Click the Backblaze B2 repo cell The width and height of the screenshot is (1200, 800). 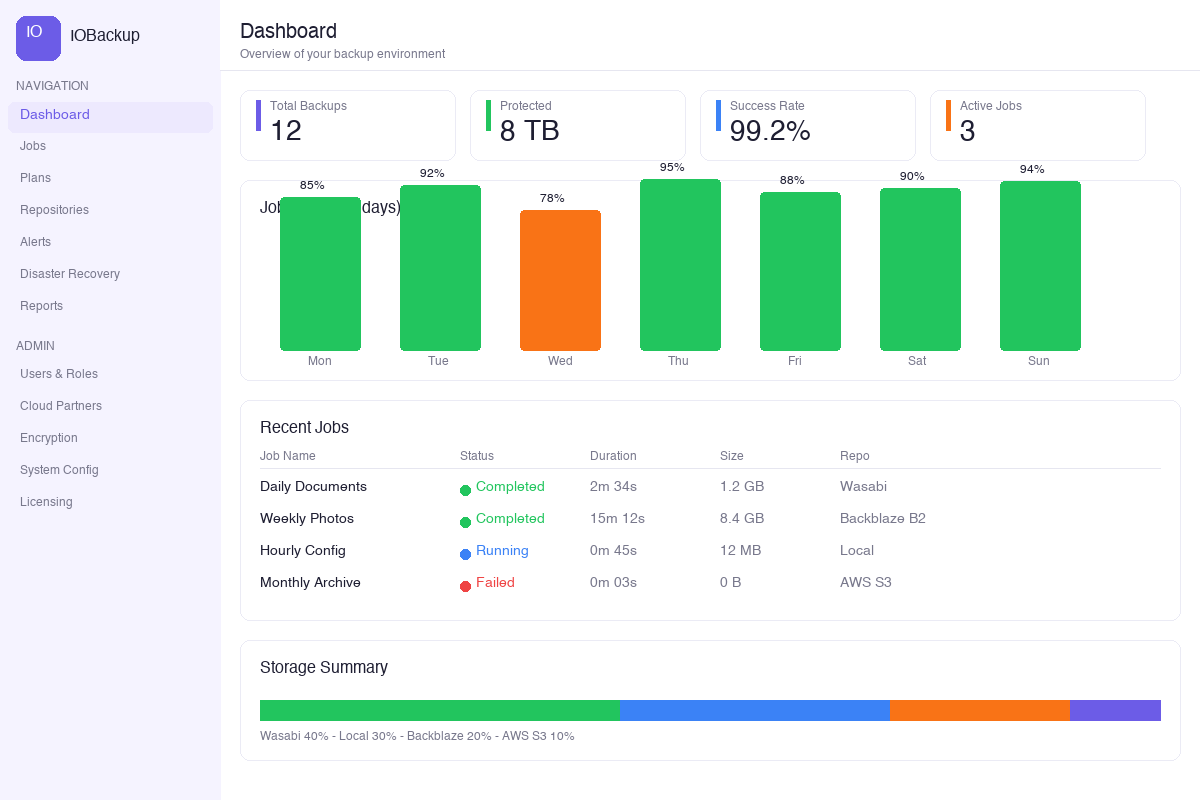pos(883,519)
